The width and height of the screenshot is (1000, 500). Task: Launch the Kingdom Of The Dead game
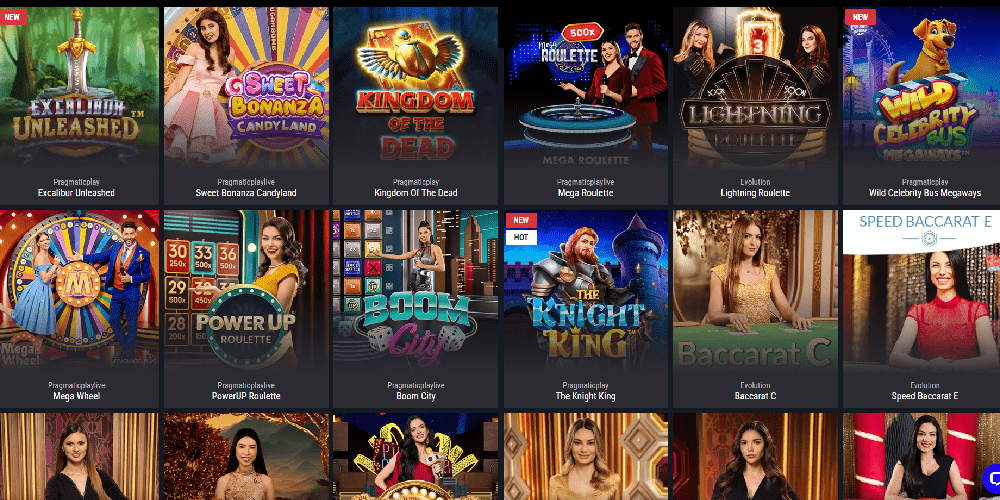pyautogui.click(x=415, y=87)
